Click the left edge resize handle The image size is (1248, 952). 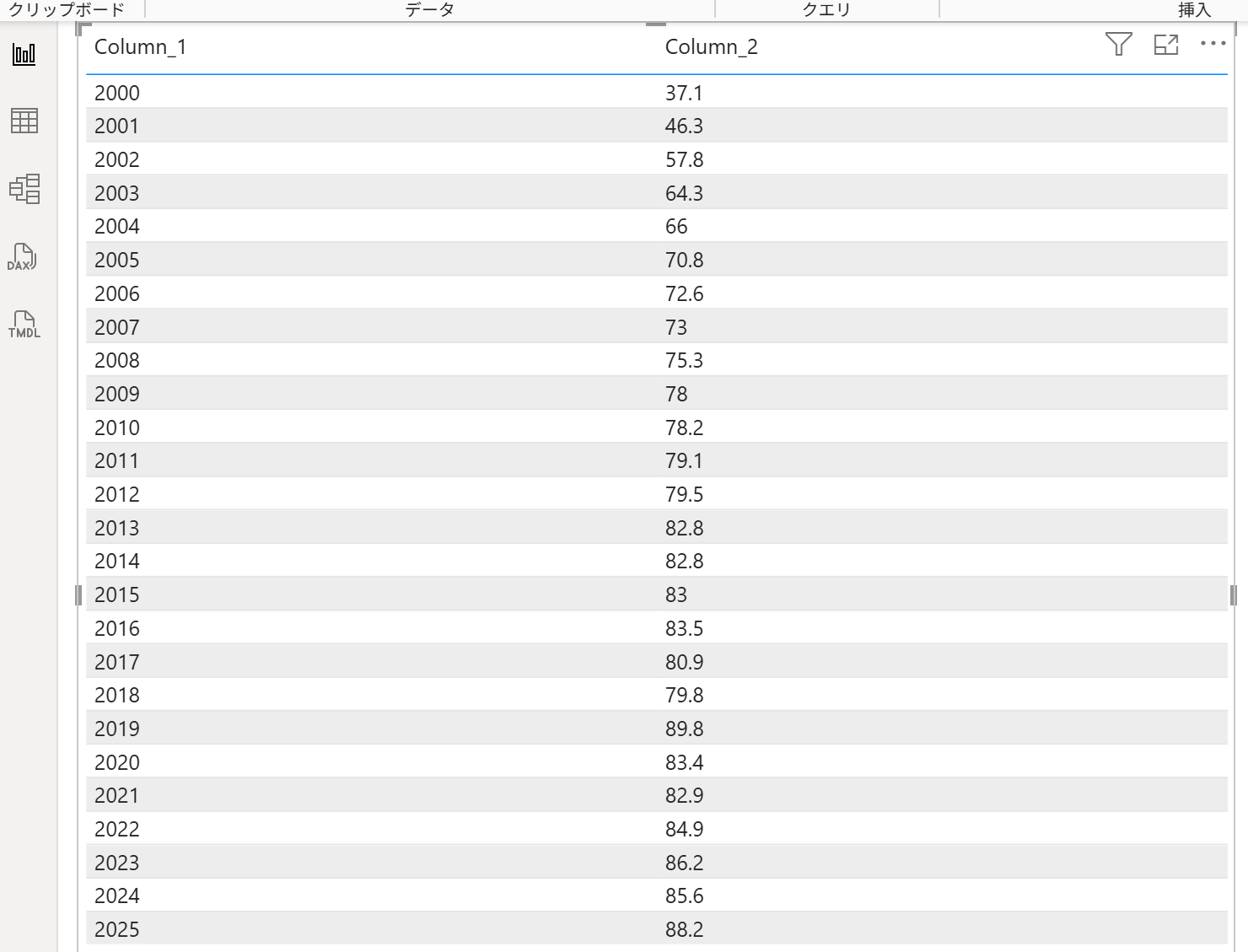78,595
